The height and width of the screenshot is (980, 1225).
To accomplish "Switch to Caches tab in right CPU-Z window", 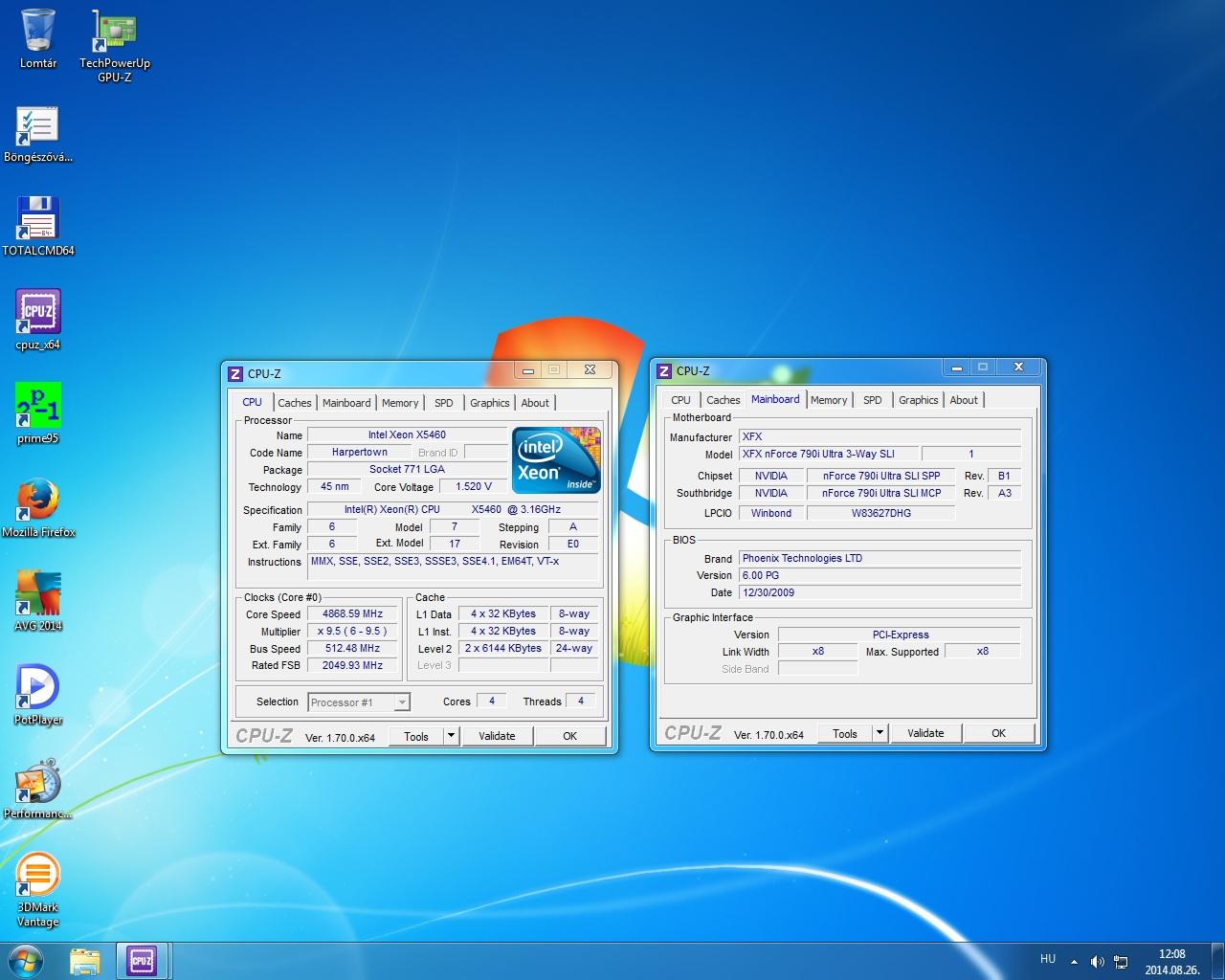I will (x=724, y=400).
